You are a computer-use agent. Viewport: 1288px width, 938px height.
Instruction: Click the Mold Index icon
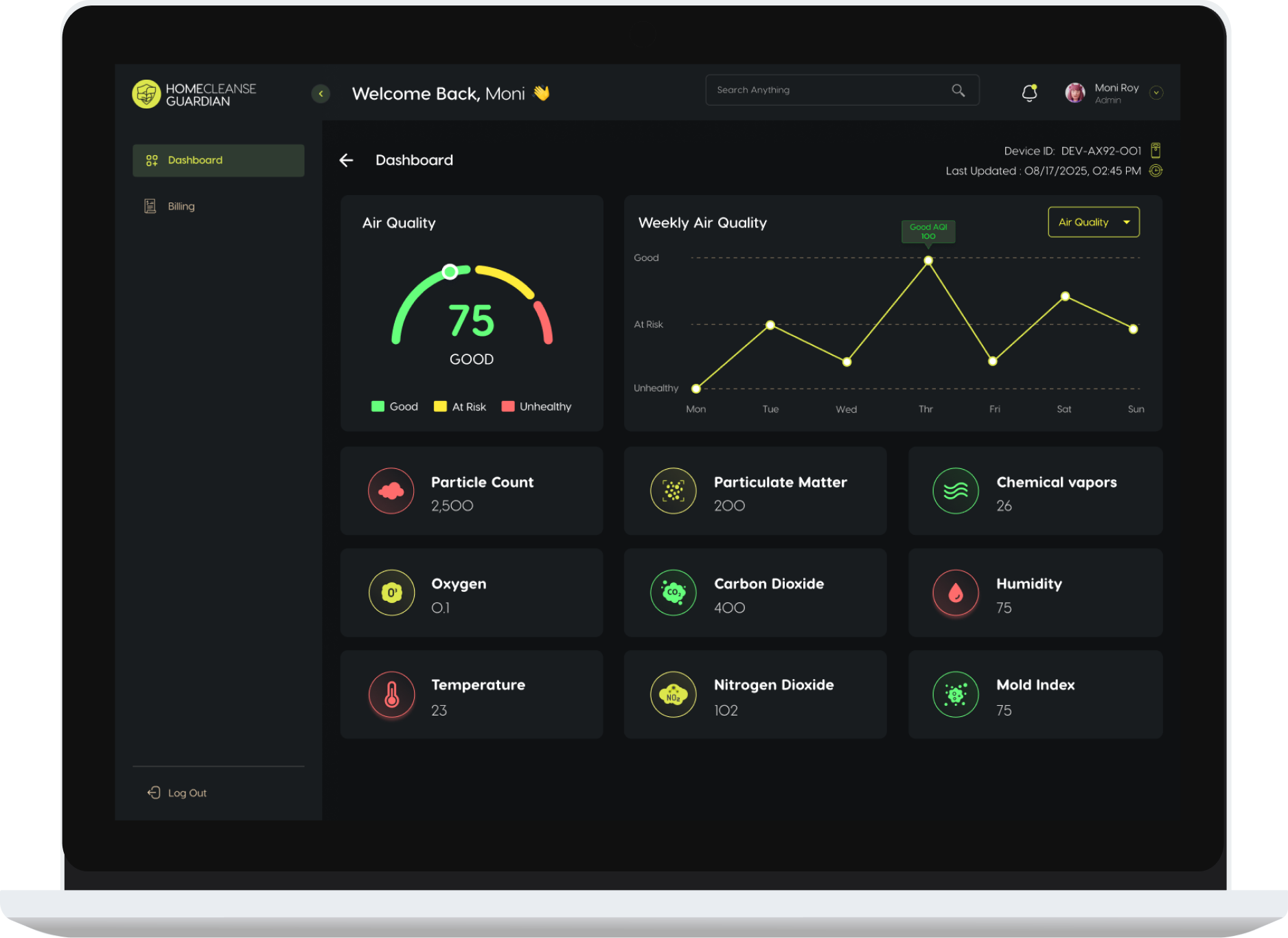pyautogui.click(x=955, y=694)
